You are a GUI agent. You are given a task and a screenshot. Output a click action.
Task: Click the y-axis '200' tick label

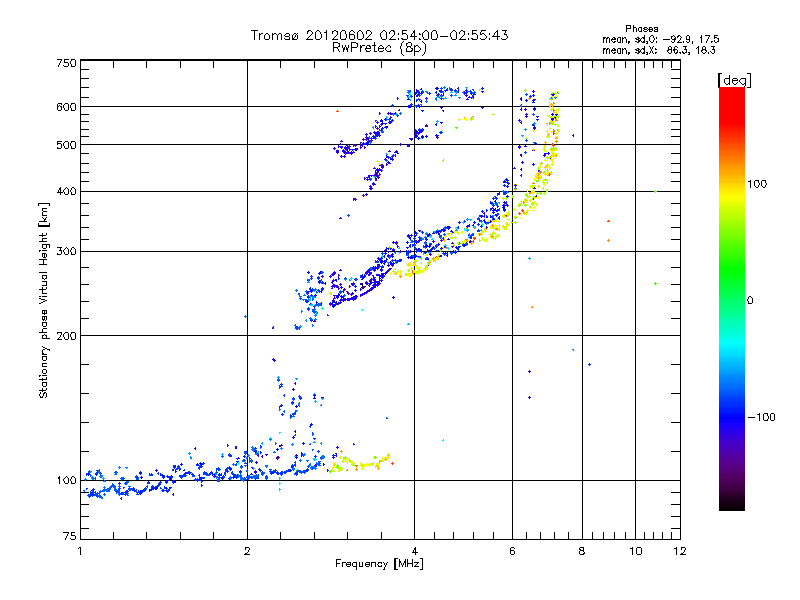pyautogui.click(x=67, y=336)
